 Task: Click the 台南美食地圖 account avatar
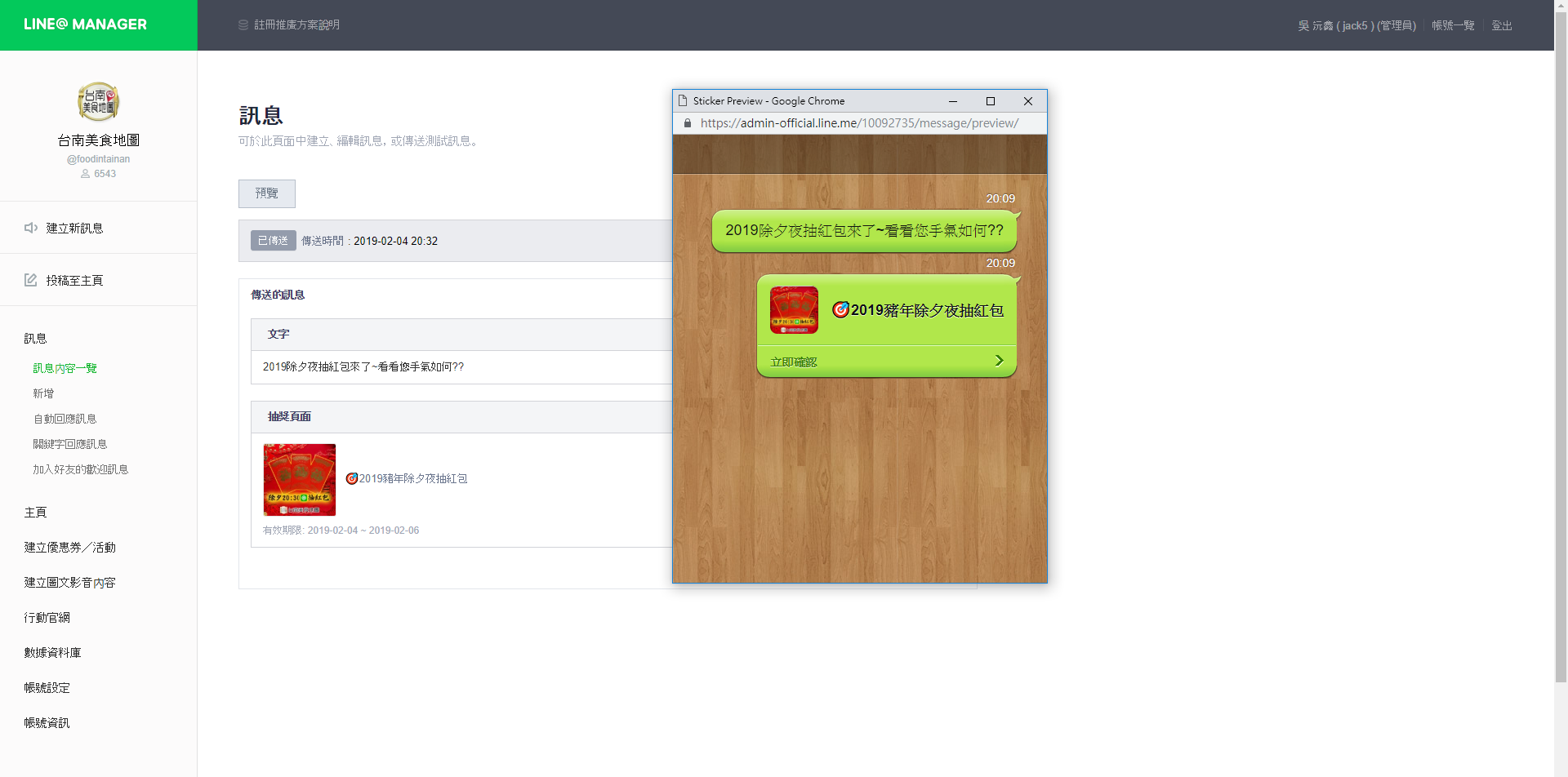[99, 102]
